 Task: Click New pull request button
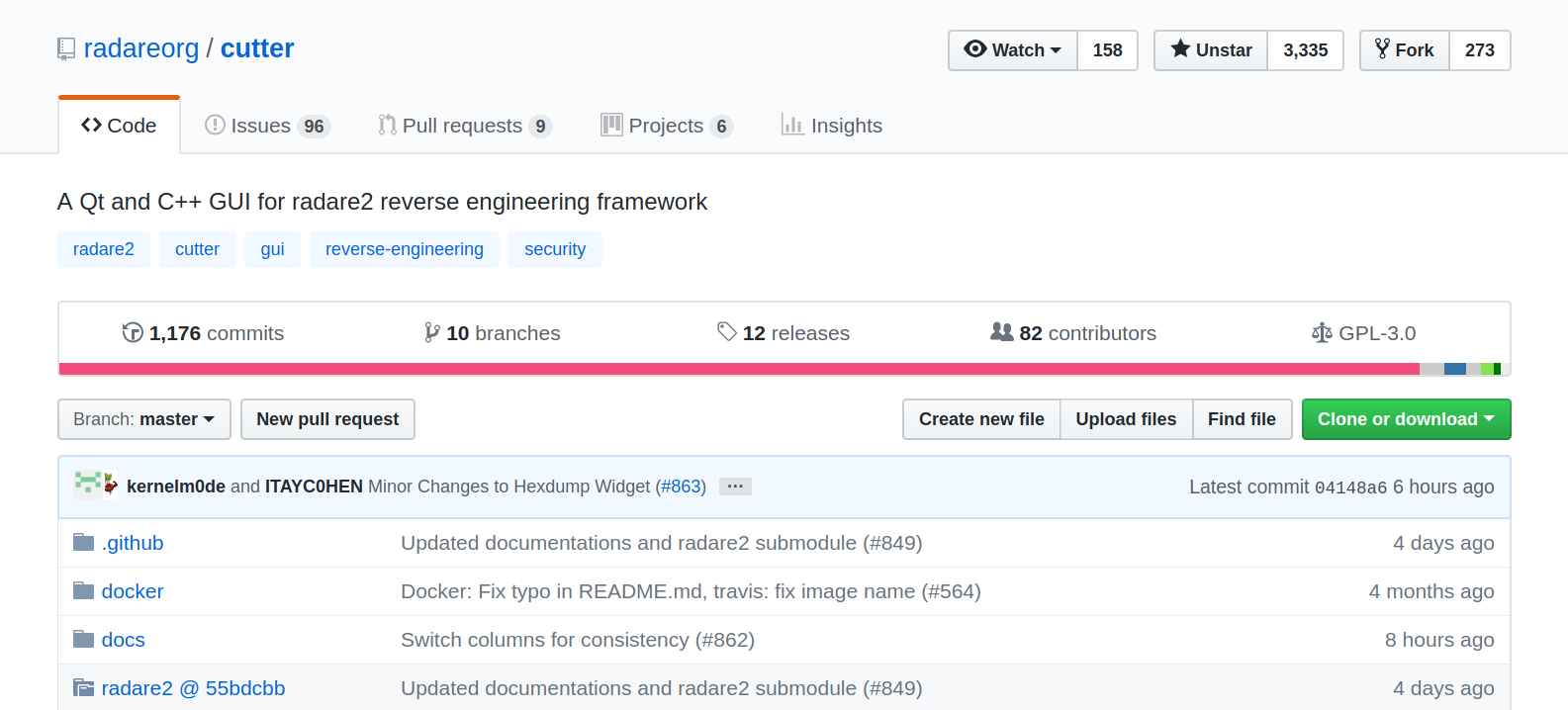point(327,419)
